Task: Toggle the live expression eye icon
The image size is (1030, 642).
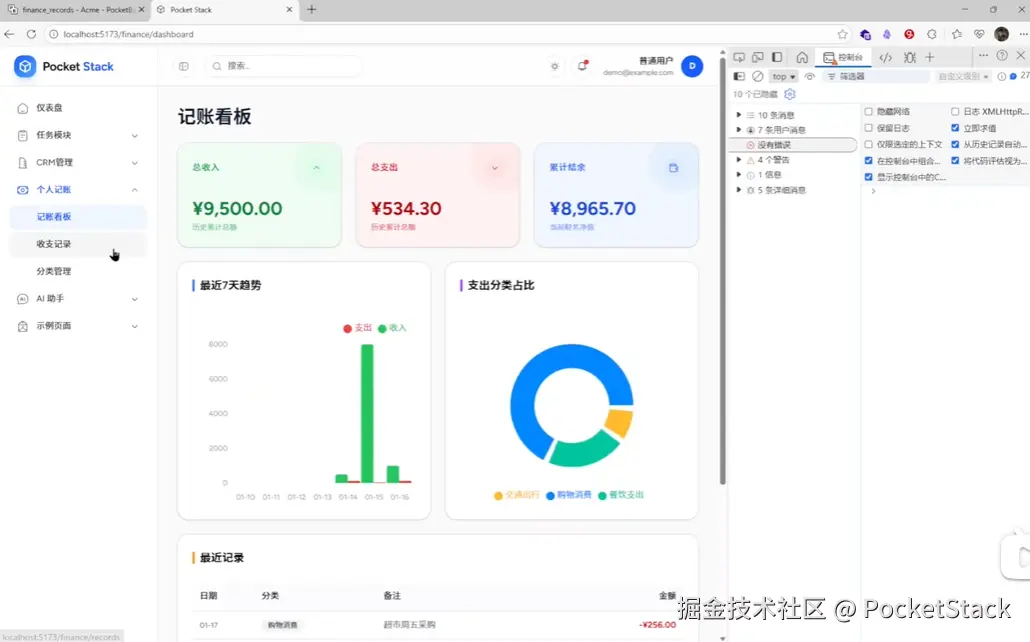Action: (x=809, y=76)
